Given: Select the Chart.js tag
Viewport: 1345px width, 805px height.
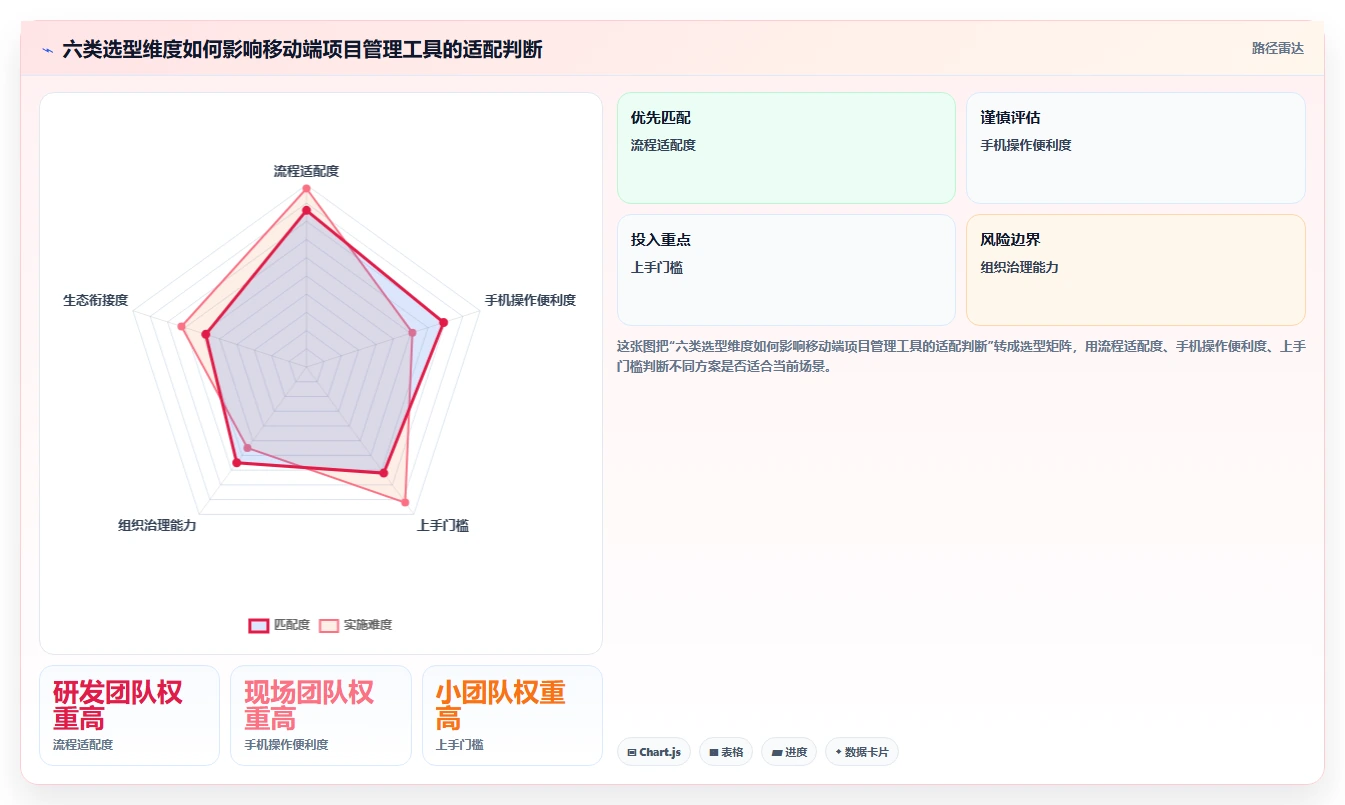Looking at the screenshot, I should [x=654, y=752].
